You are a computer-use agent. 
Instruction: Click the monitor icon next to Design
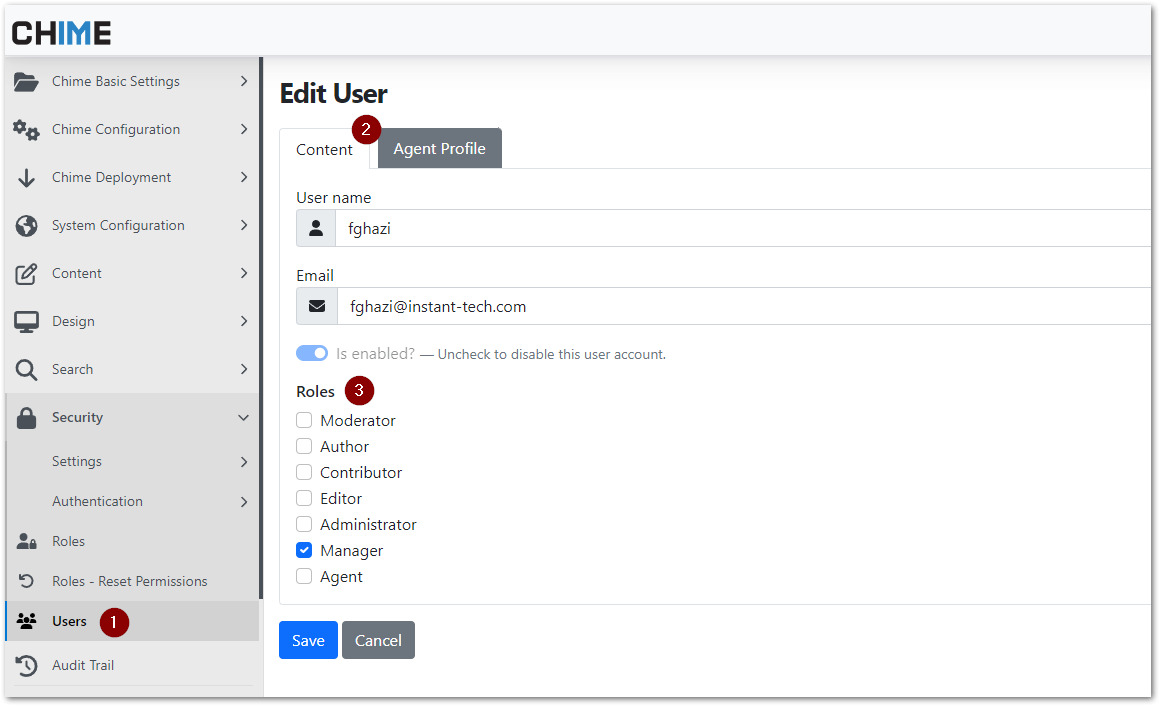(x=27, y=322)
